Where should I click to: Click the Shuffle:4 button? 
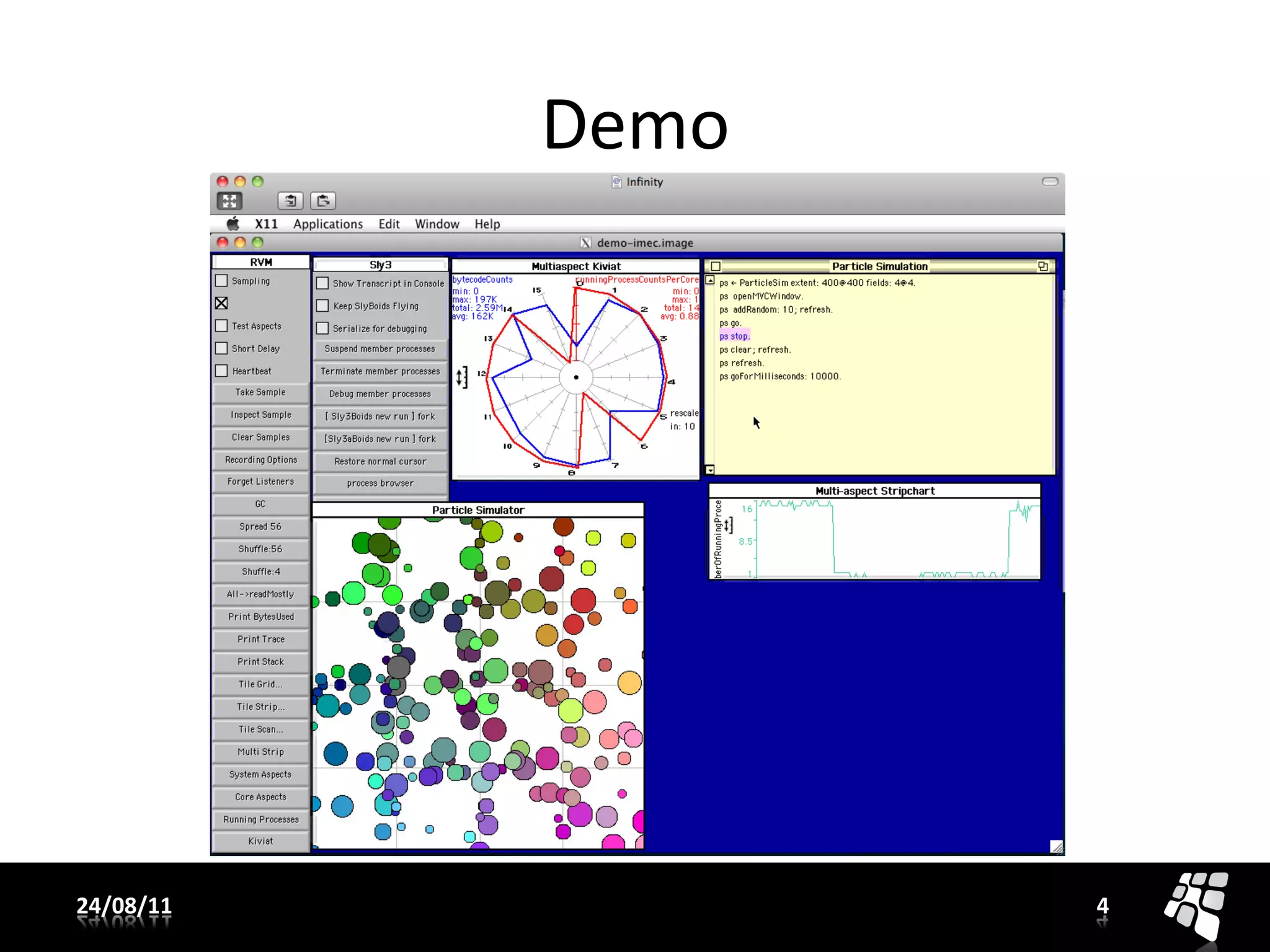coord(261,571)
